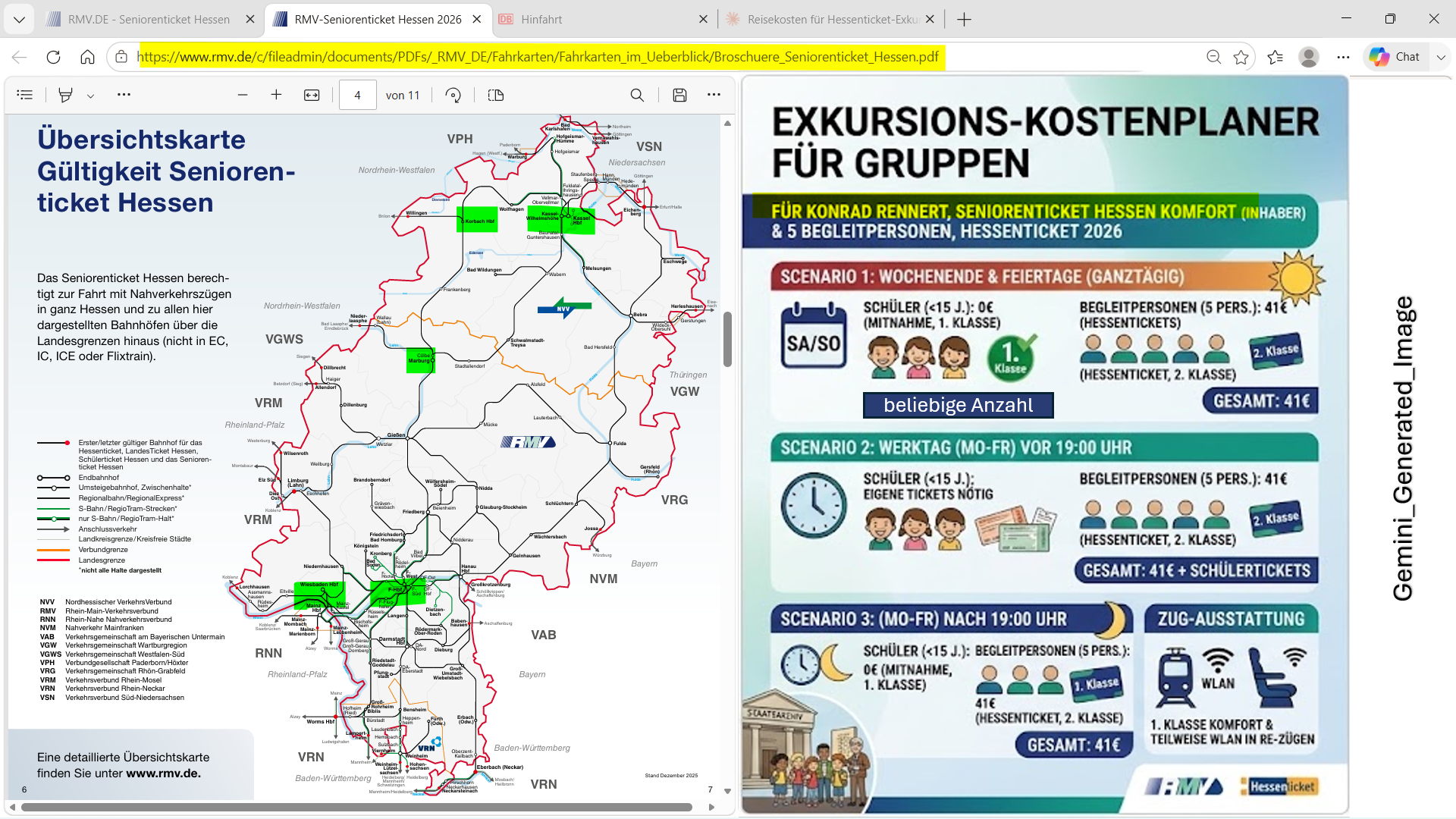1456x819 pixels.
Task: Open the favorites list
Action: pos(1275,57)
